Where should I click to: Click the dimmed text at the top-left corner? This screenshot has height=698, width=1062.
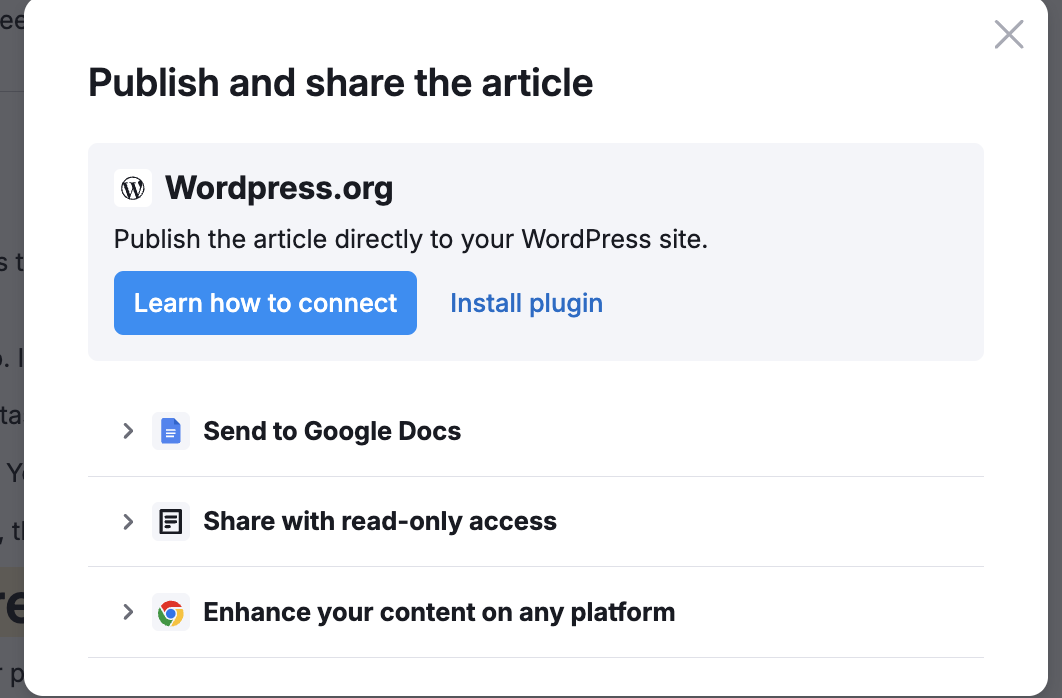click(11, 22)
